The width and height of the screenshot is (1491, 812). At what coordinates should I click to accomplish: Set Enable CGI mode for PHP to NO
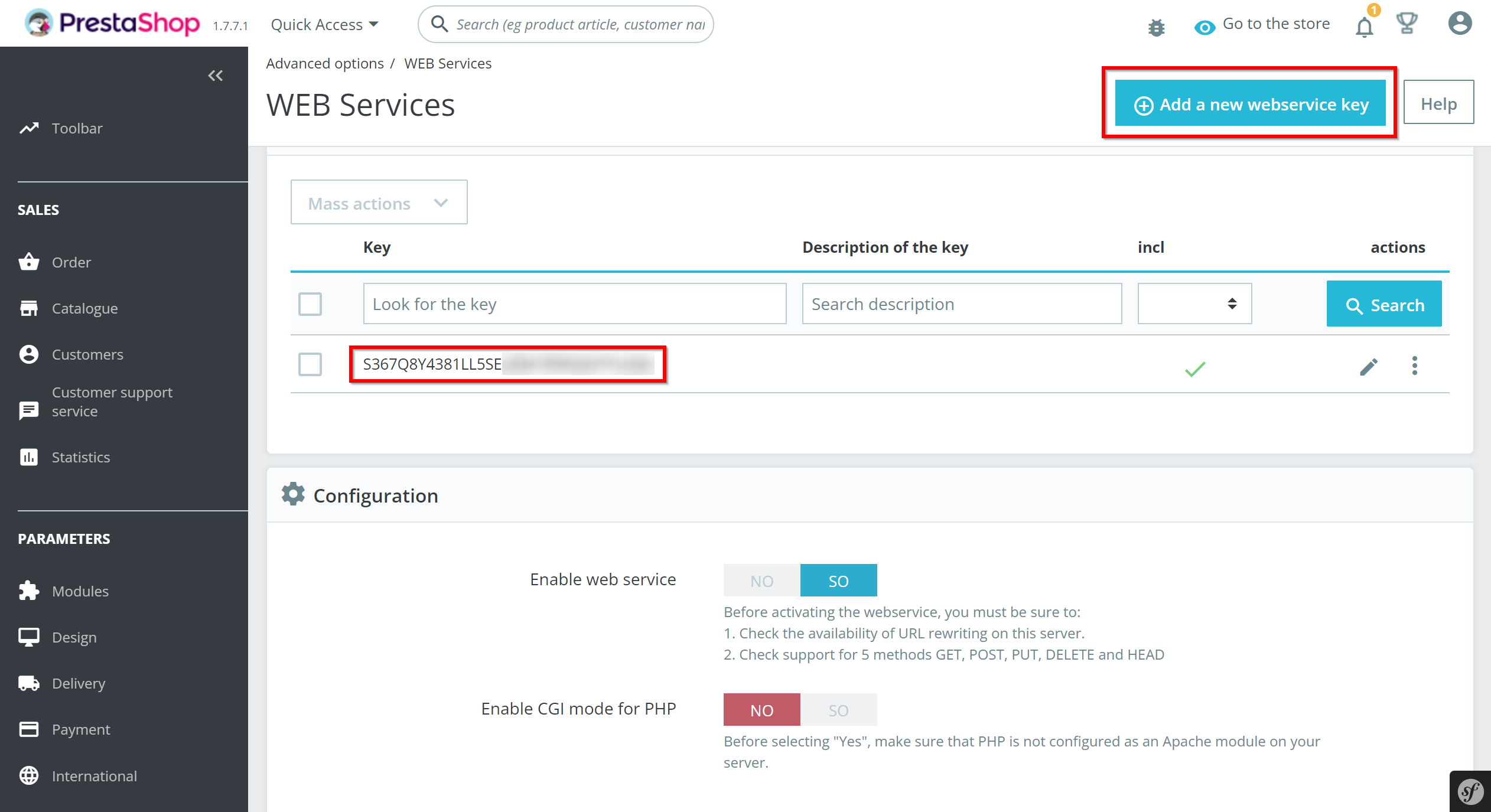[762, 710]
